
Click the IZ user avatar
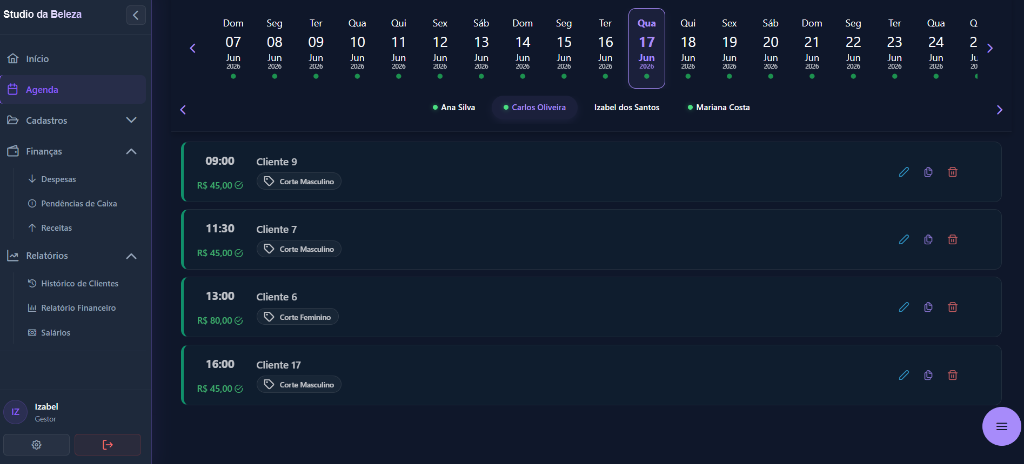[16, 412]
